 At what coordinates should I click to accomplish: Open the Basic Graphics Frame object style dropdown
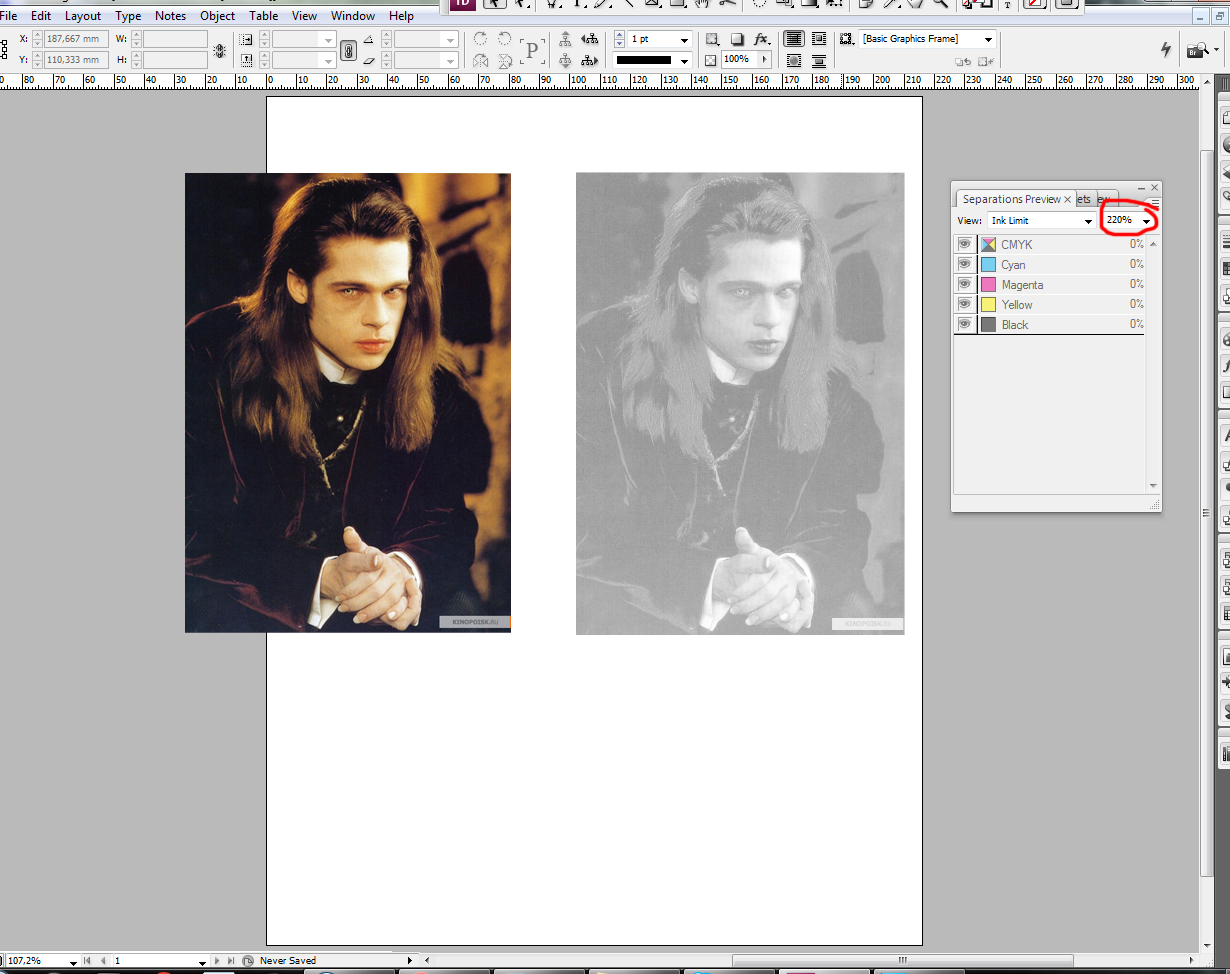[989, 40]
